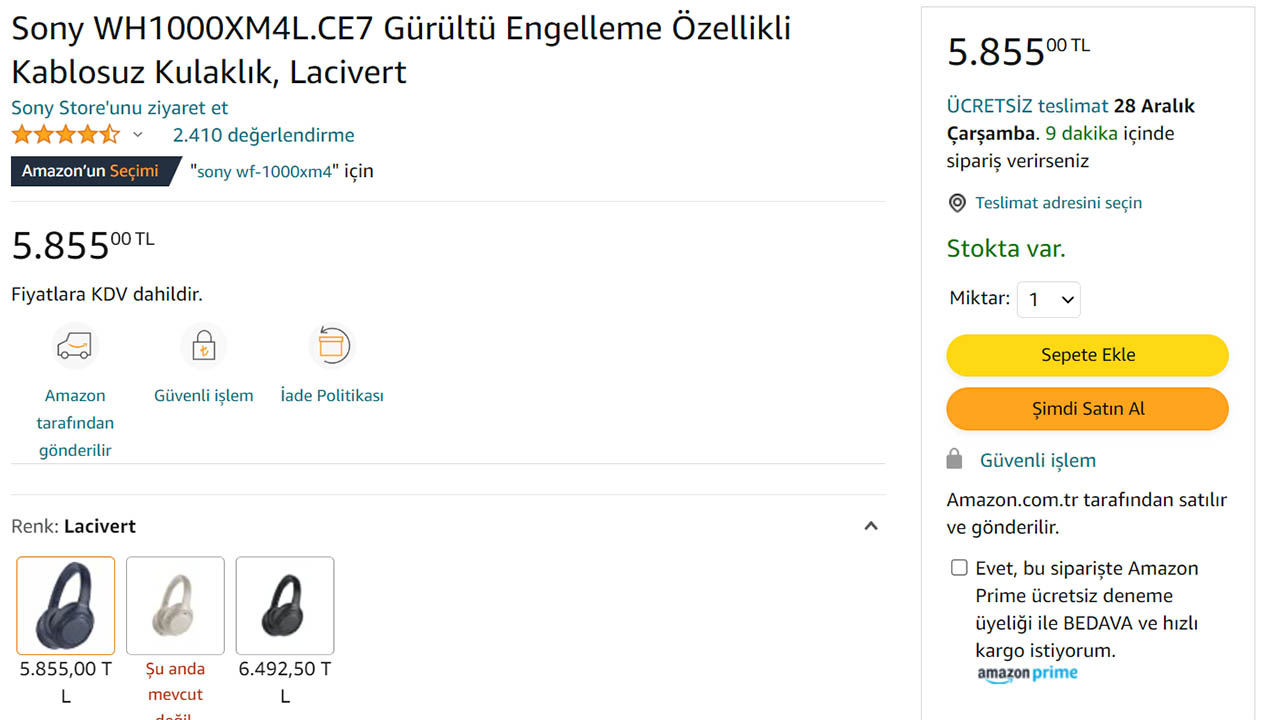Add the item with Sepete Ekle

1087,355
